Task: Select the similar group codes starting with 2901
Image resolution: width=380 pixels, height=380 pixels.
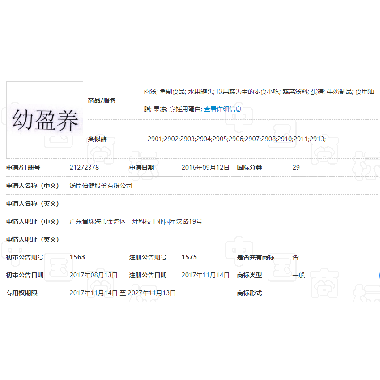Action: coord(236,139)
